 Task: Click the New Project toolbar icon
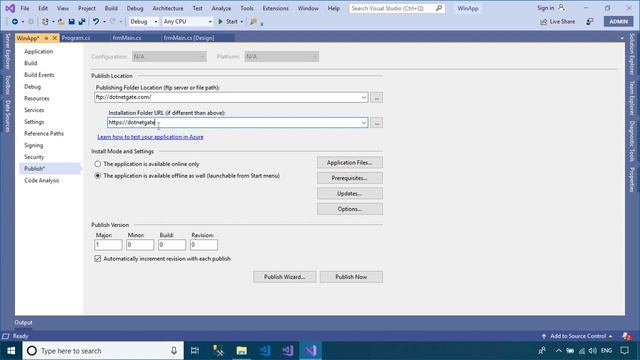click(45, 22)
